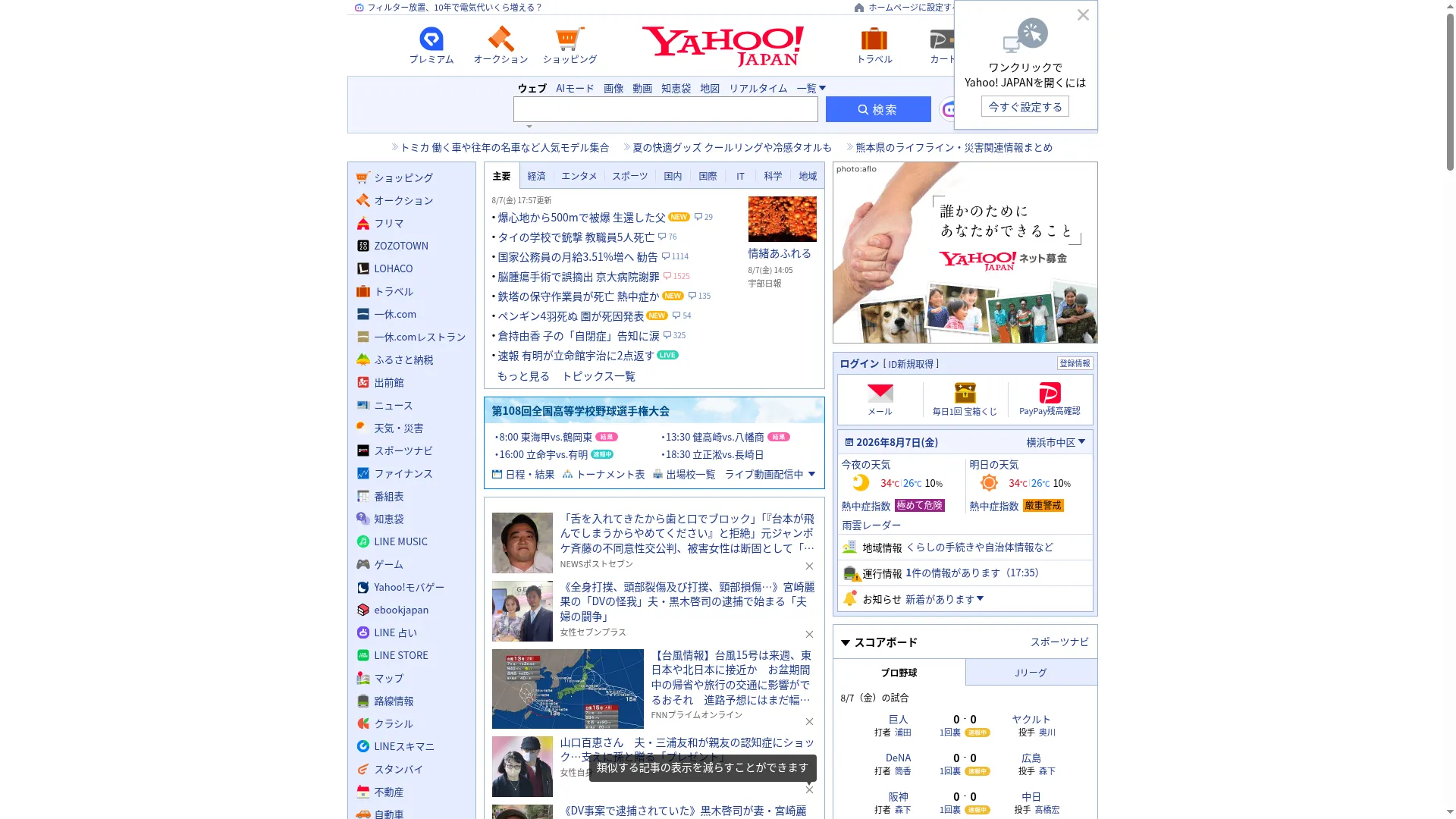Open the 毎日1回 宝箱くじ treasure icon
Image resolution: width=1456 pixels, height=819 pixels.
(965, 393)
